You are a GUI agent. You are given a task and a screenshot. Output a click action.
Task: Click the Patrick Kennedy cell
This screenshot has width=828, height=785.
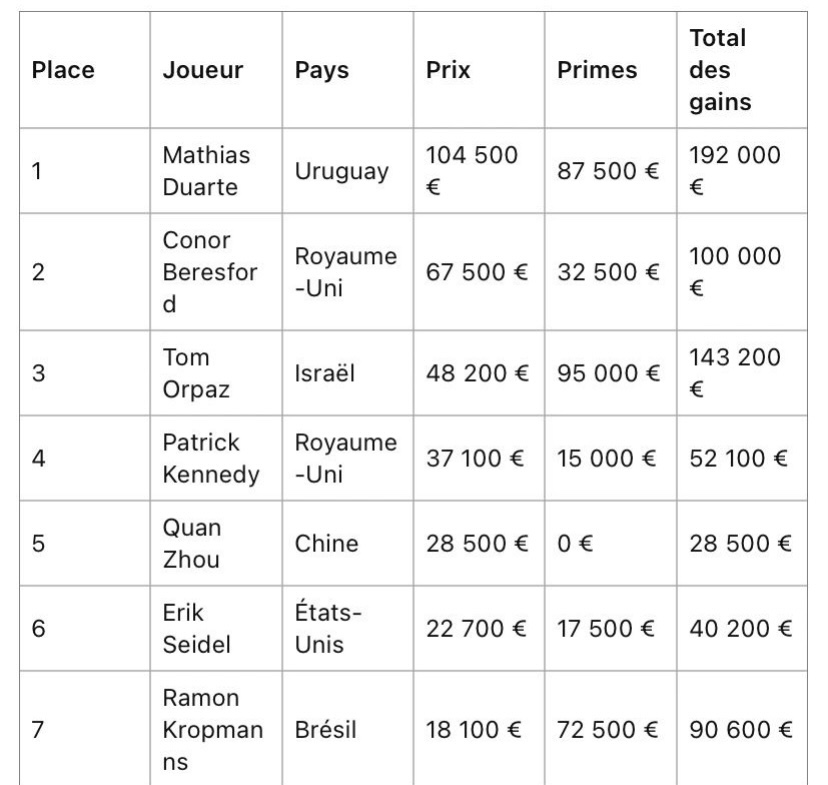click(210, 458)
